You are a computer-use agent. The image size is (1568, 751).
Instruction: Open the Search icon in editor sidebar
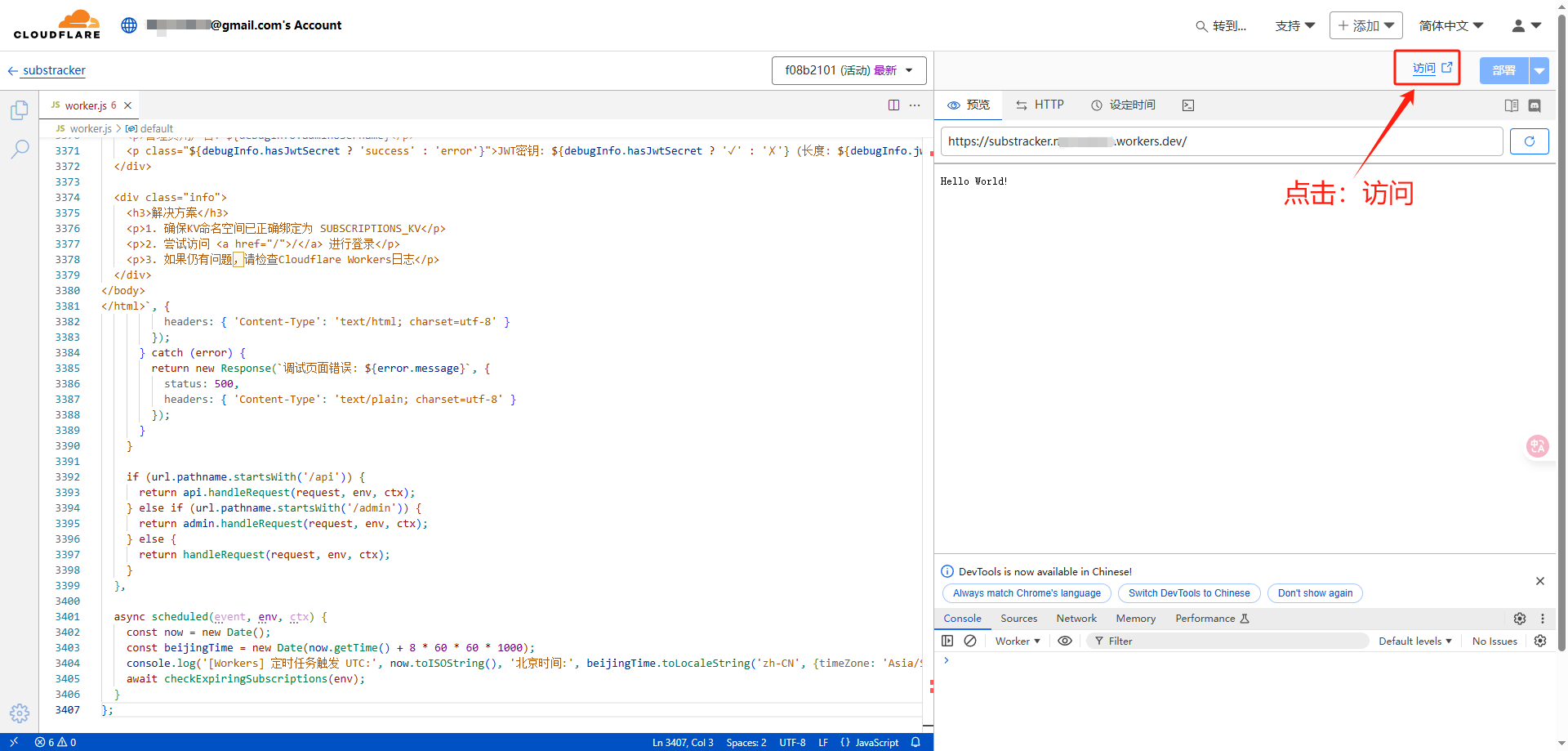point(20,149)
